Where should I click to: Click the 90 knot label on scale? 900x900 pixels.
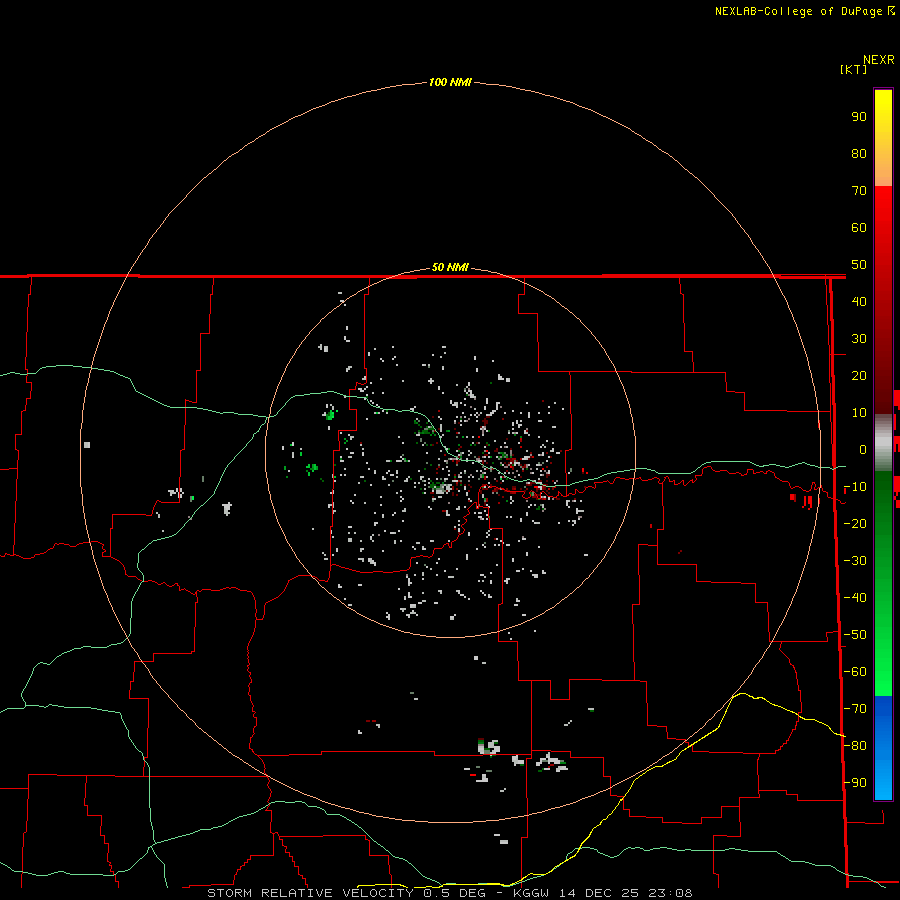[859, 117]
